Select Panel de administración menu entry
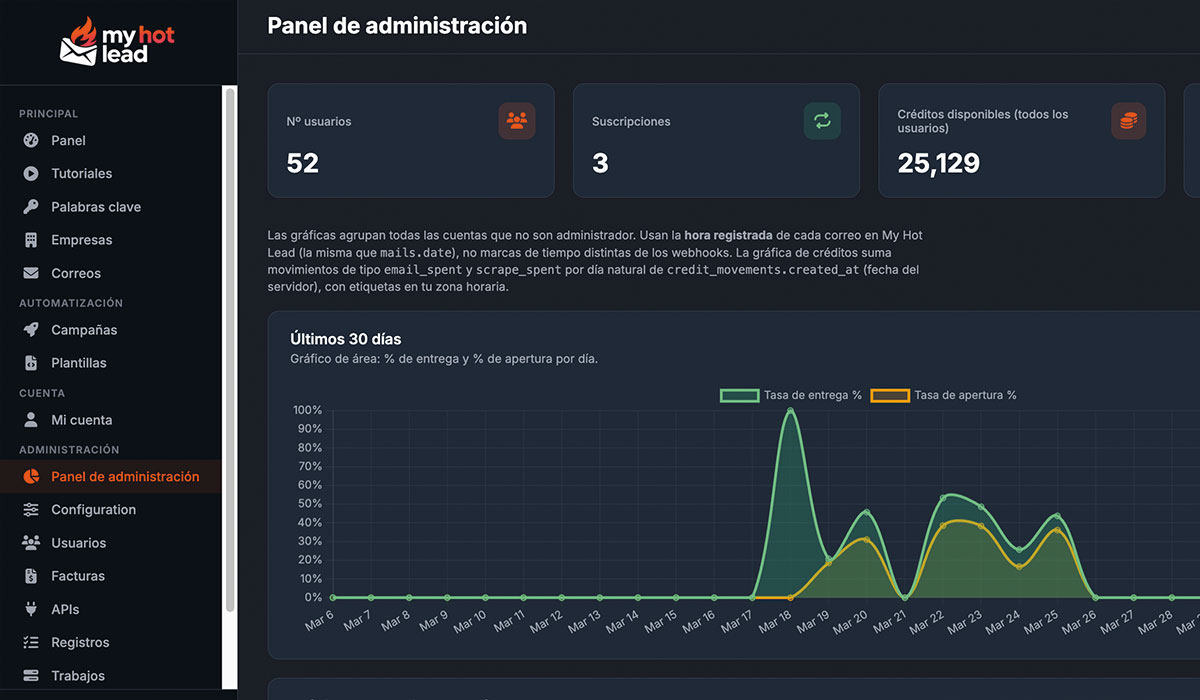 point(111,477)
